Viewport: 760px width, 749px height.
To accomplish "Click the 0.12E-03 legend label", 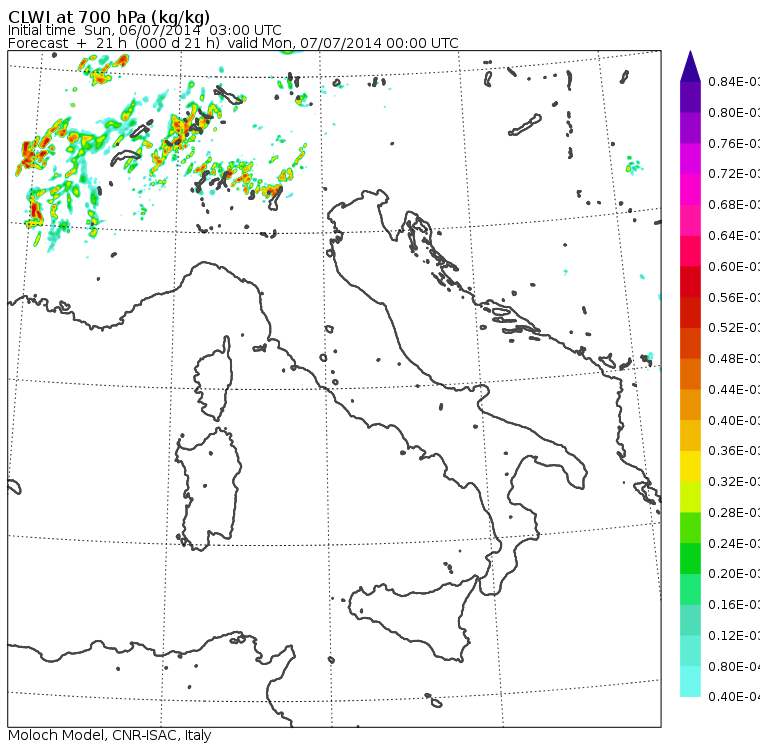I will coord(734,636).
